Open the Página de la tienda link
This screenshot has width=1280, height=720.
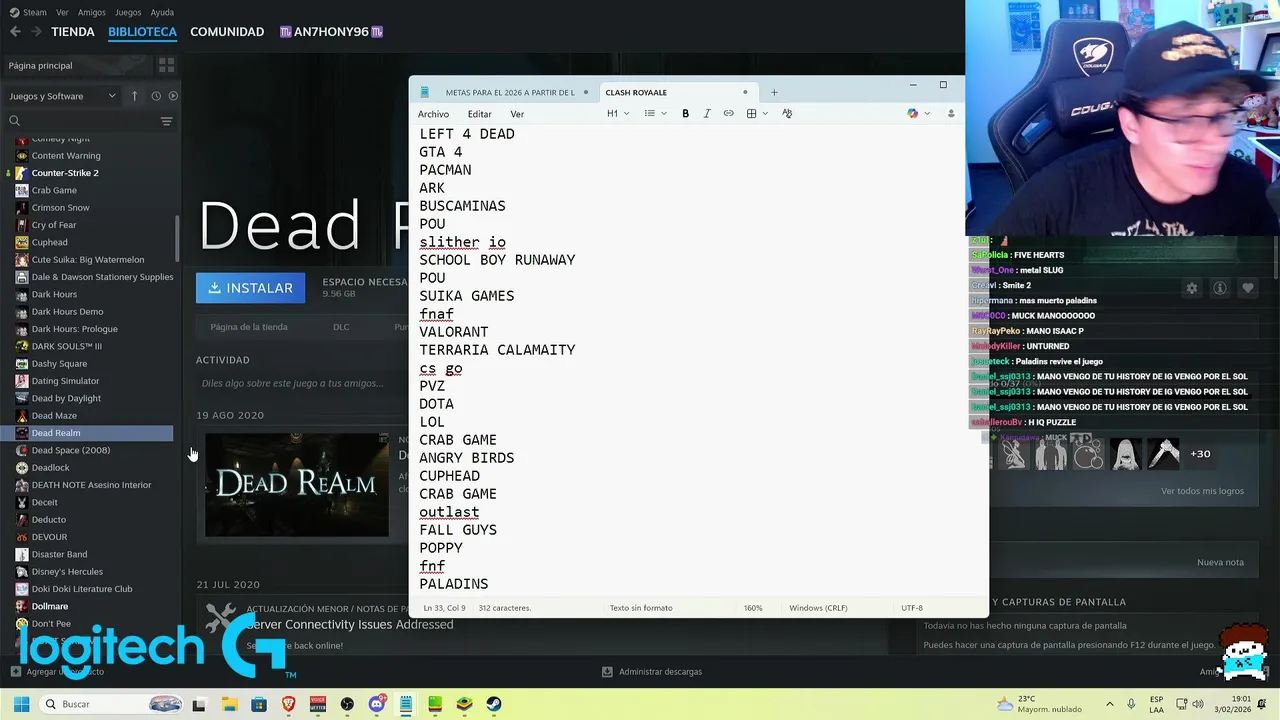[249, 327]
